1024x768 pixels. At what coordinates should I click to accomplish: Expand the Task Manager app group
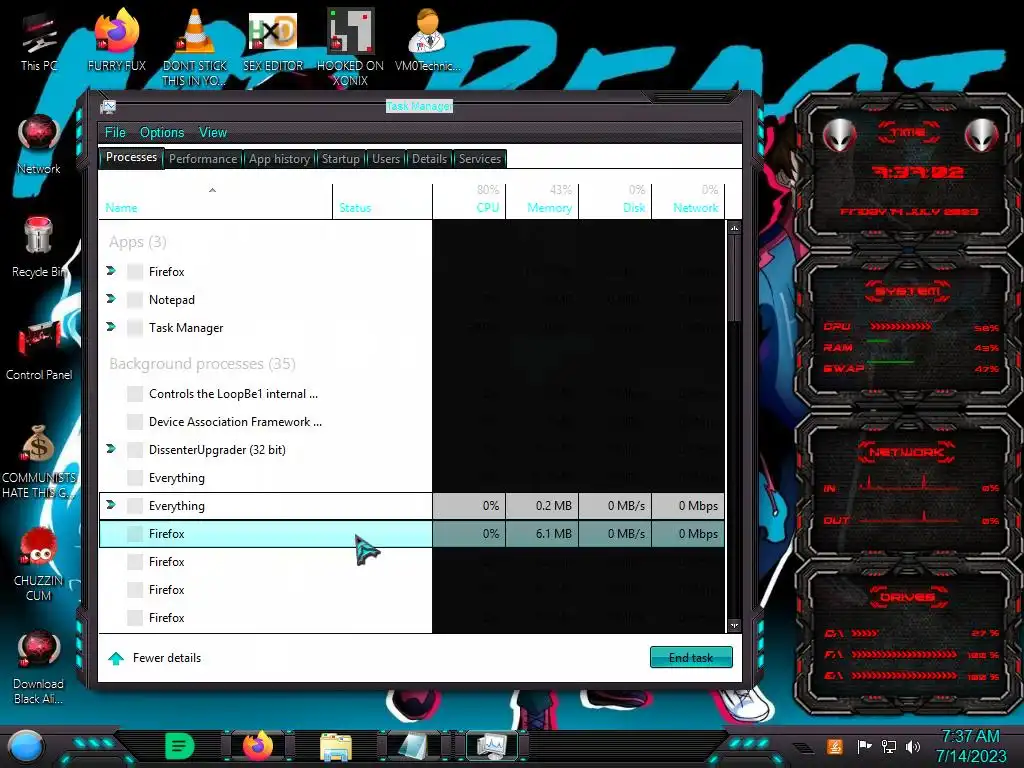coord(110,327)
